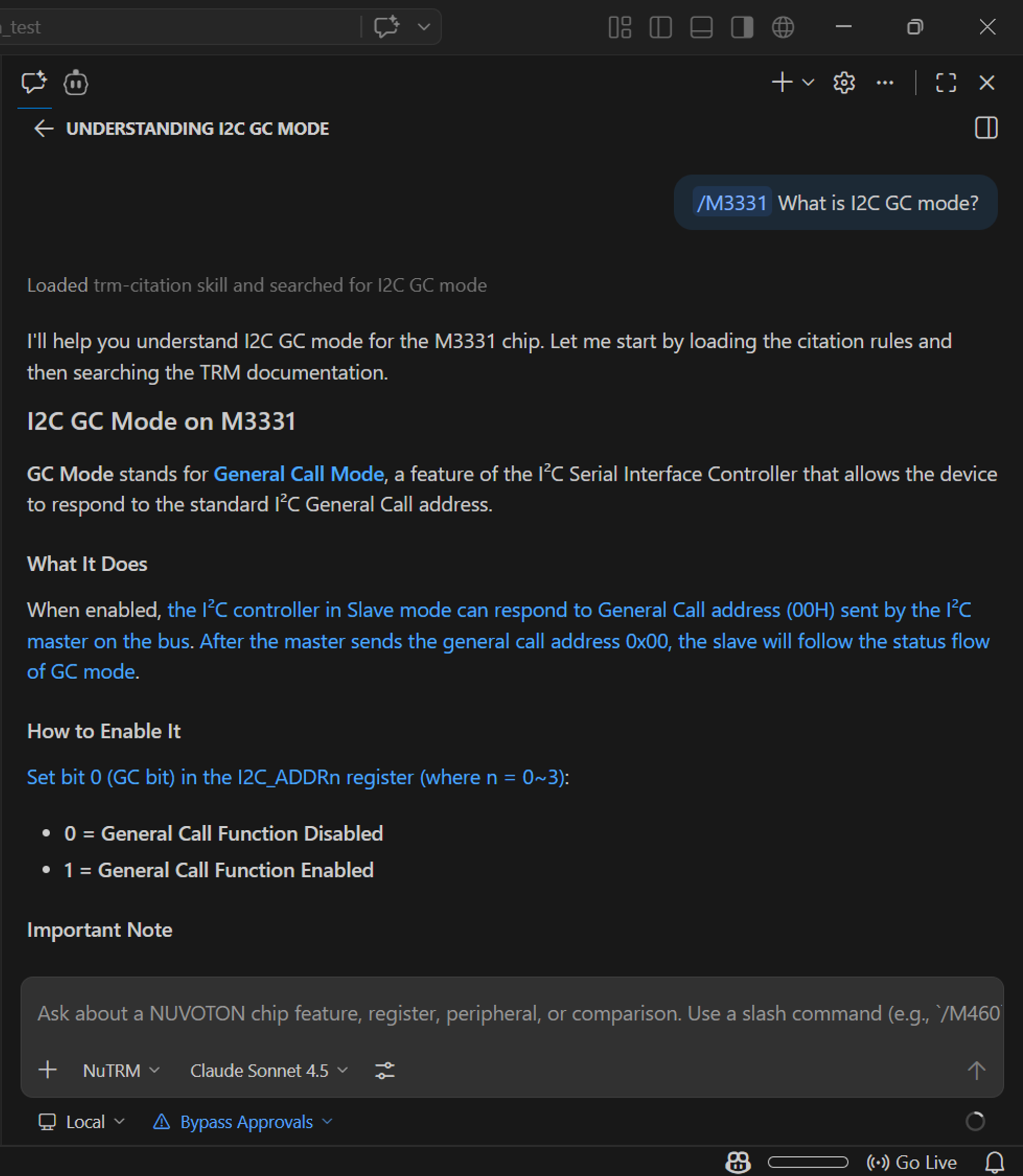The width and height of the screenshot is (1023, 1176).
Task: Expand the new chat dropdown chevron
Action: [x=809, y=83]
